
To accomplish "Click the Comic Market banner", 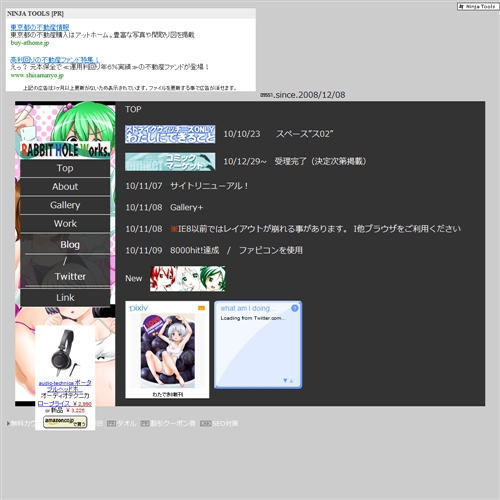I will pos(170,162).
